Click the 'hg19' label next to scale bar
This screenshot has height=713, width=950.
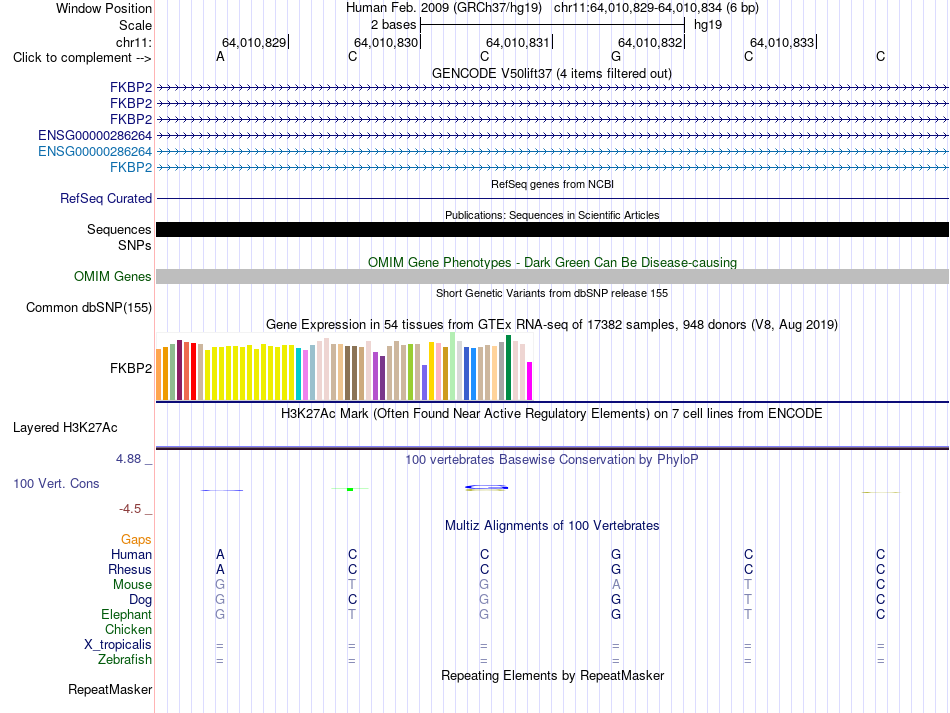point(708,25)
